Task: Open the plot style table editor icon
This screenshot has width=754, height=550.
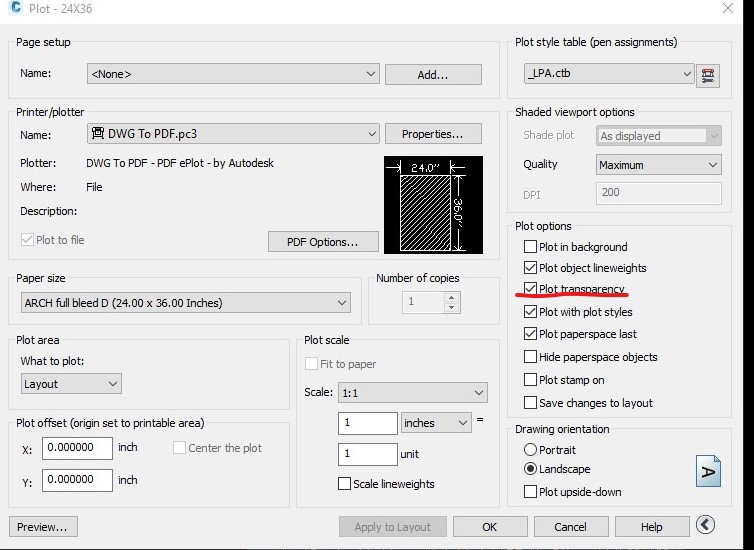Action: click(708, 75)
